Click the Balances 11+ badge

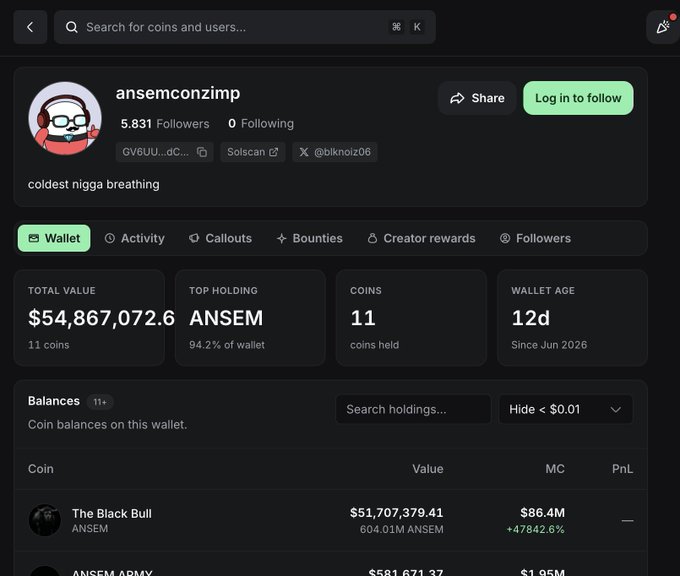[100, 402]
